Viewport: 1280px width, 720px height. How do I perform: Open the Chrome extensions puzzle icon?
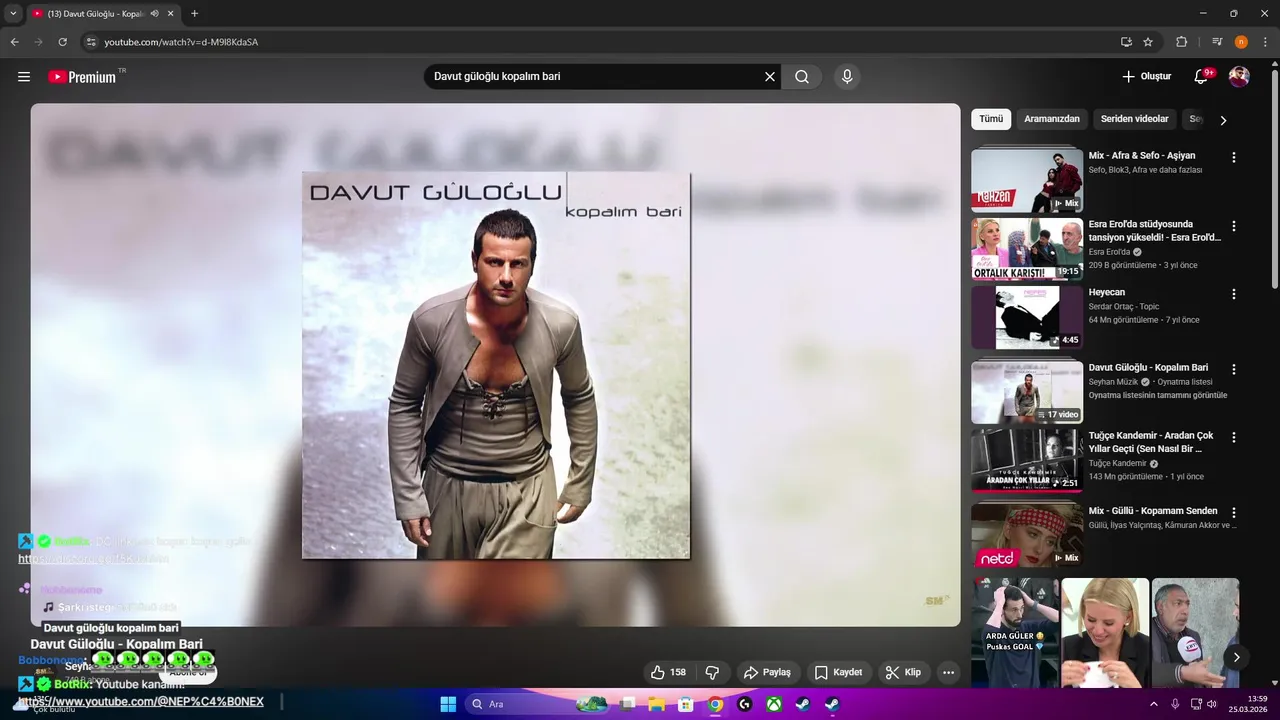(1181, 42)
